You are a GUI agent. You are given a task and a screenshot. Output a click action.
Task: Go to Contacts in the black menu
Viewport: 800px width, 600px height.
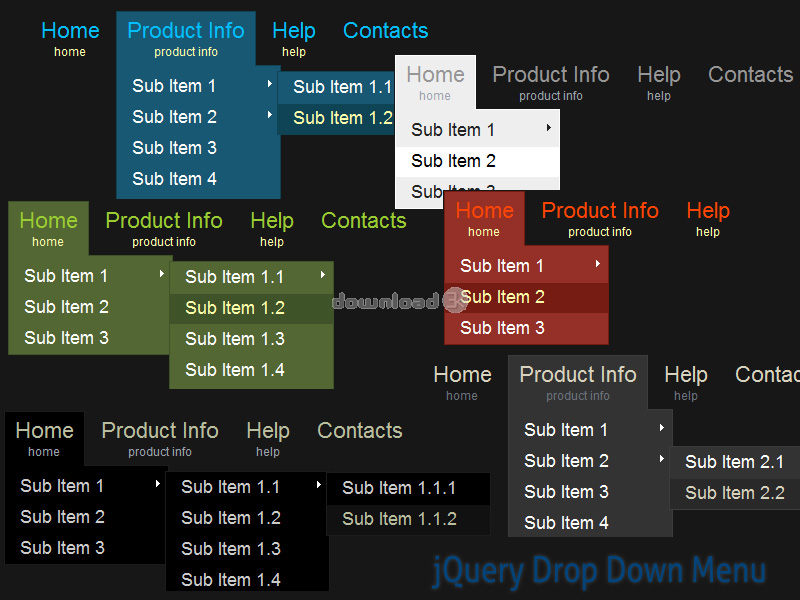tap(360, 431)
